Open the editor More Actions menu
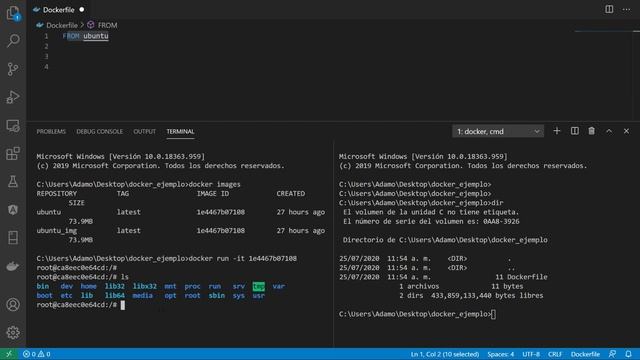 click(x=626, y=9)
